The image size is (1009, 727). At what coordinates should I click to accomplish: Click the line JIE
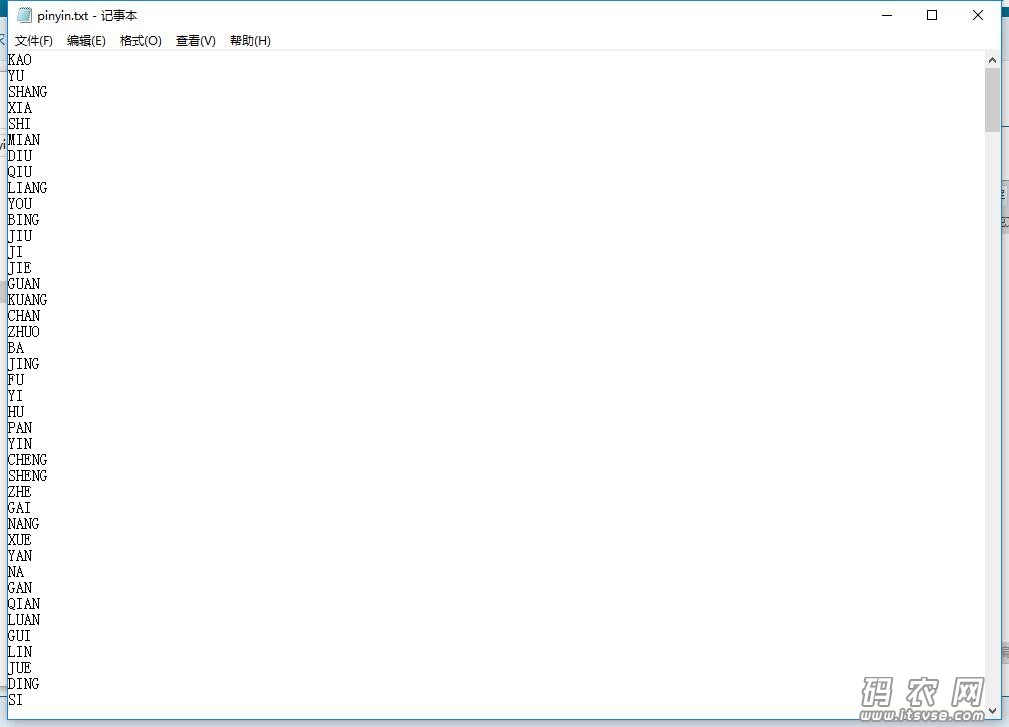(19, 268)
